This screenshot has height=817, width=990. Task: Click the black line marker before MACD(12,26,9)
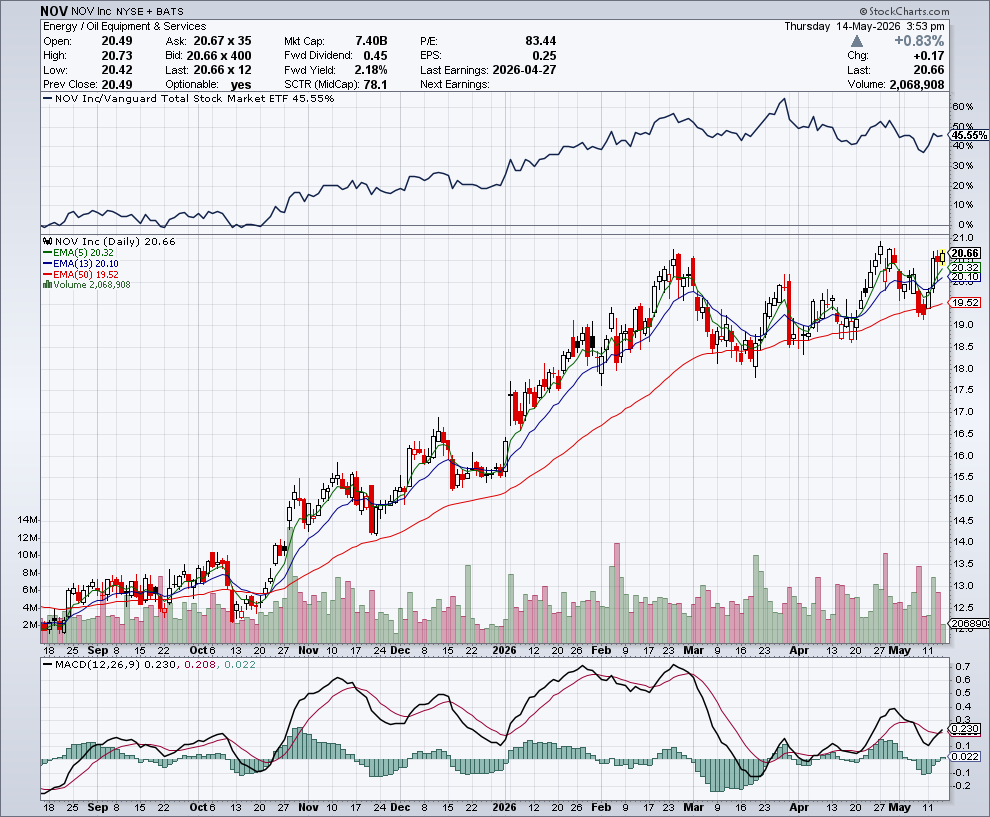tap(47, 664)
